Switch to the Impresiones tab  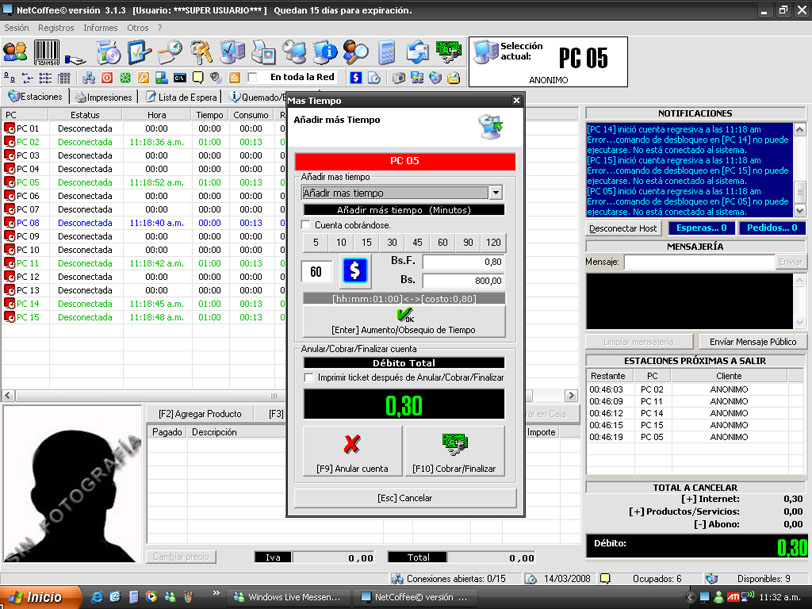(104, 97)
